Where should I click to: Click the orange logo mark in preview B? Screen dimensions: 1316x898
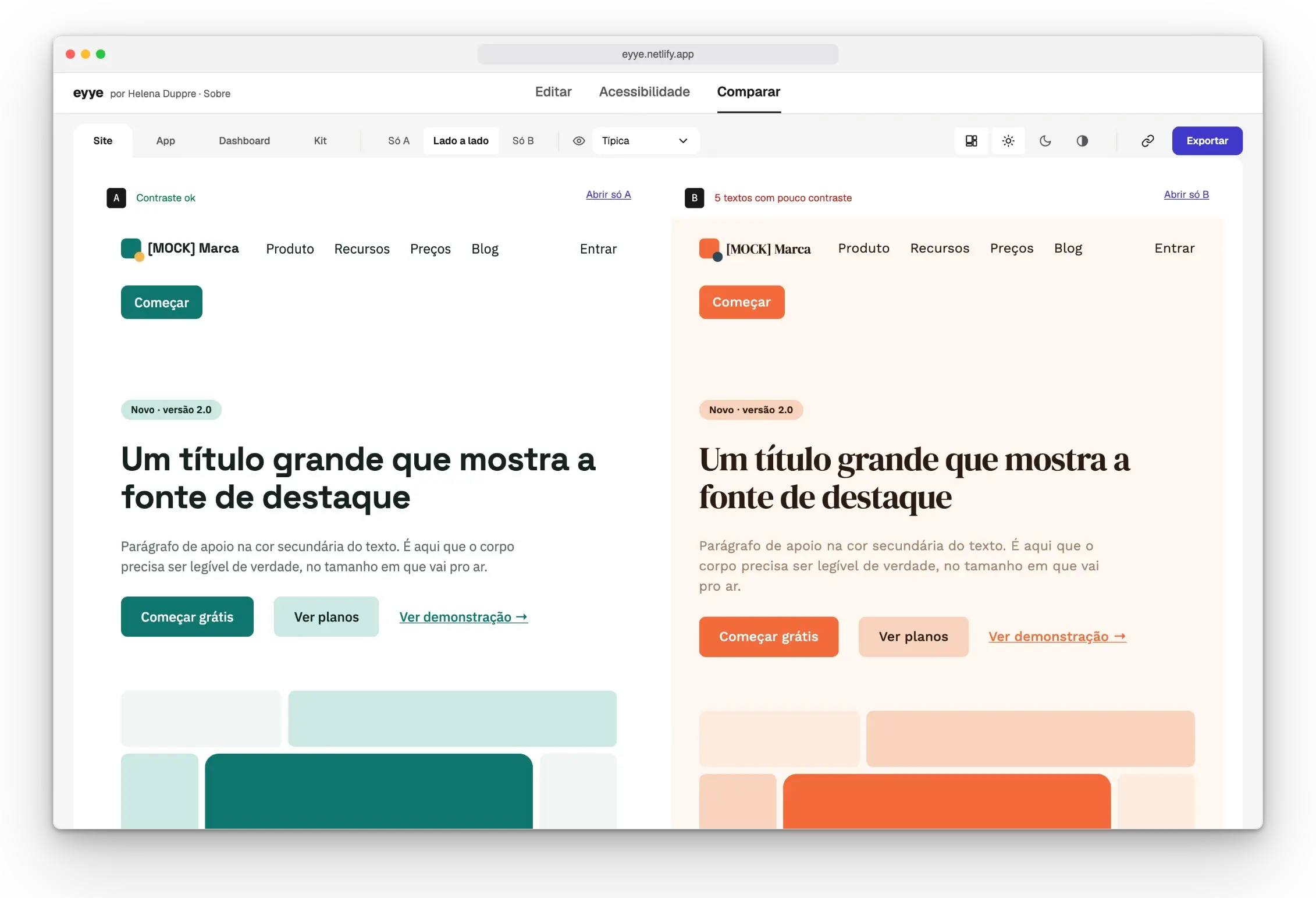click(x=710, y=249)
